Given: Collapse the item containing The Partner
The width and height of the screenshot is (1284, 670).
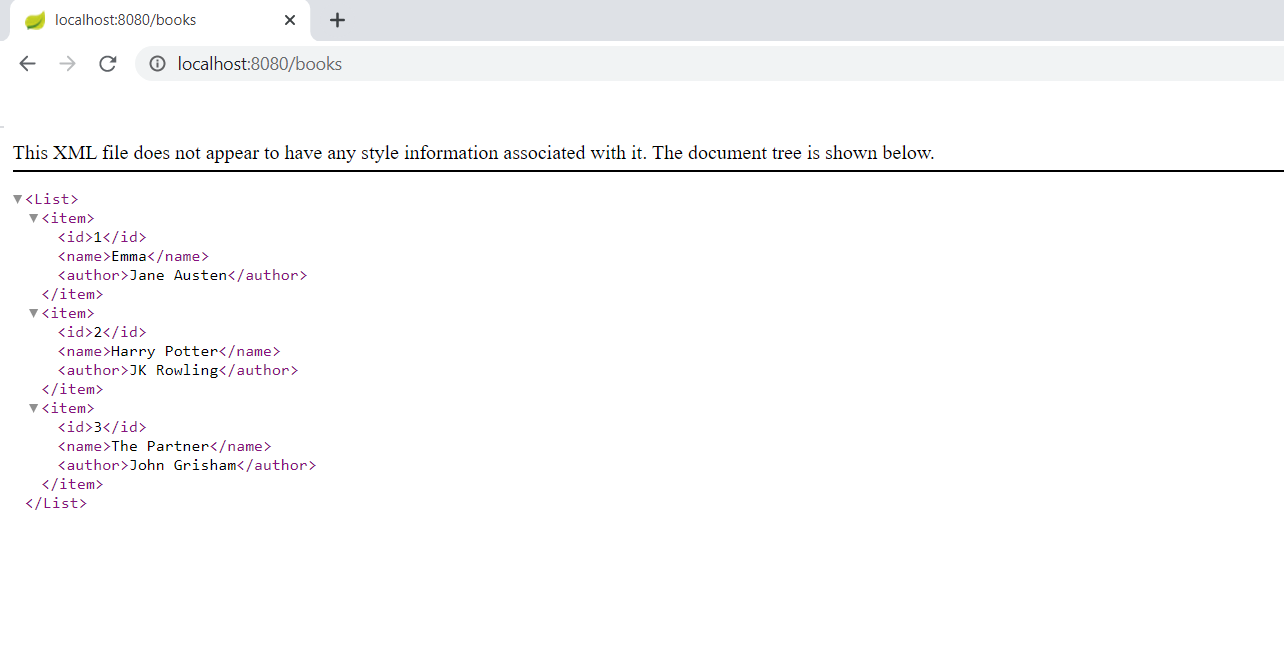Looking at the screenshot, I should click(x=33, y=408).
